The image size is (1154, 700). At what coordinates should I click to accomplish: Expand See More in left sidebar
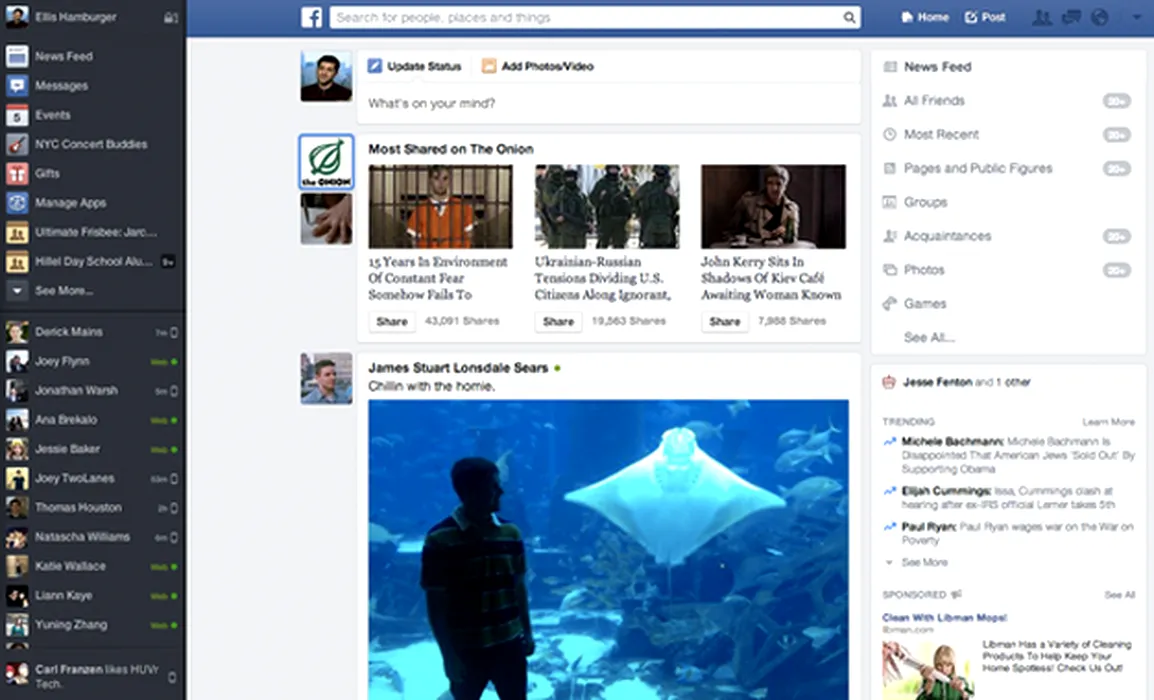(x=63, y=291)
